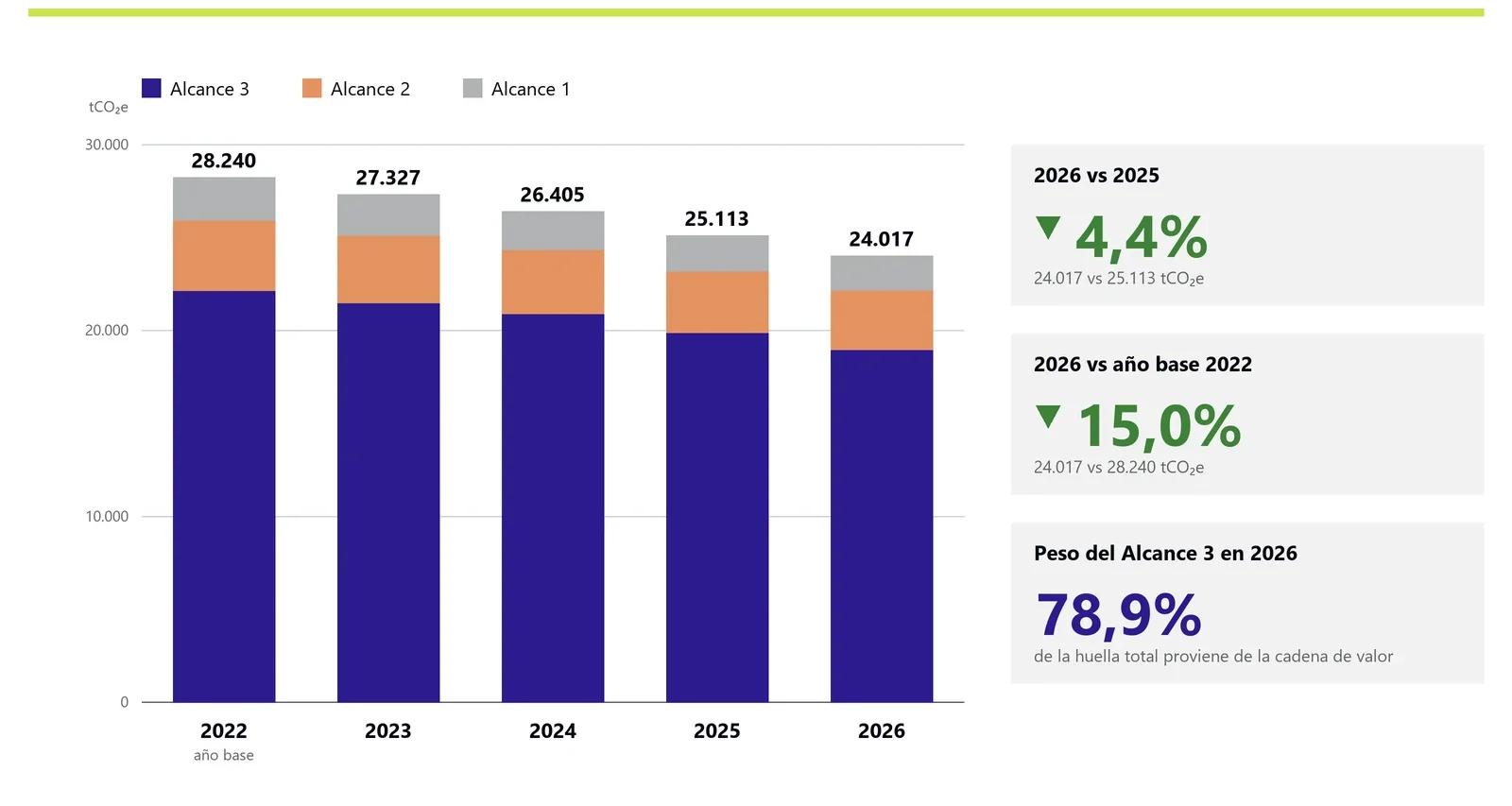Click the '24.017 vs 25.113 tCO₂e' caption
The height and width of the screenshot is (806, 1512).
click(1119, 279)
